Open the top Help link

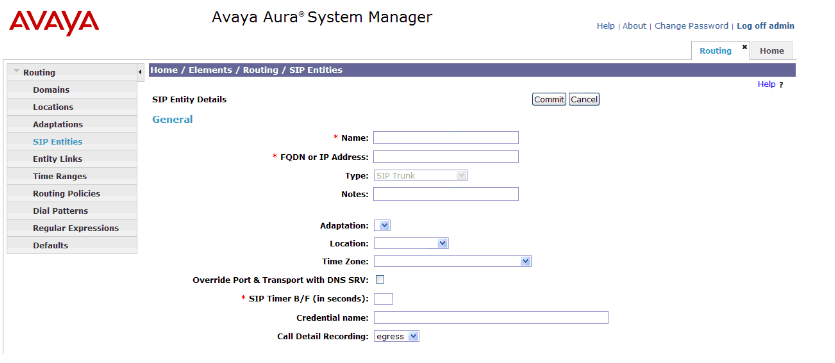(605, 26)
